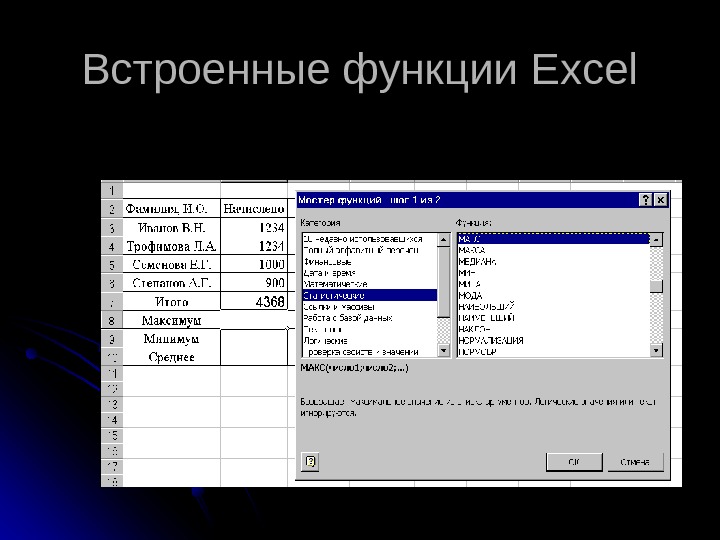The image size is (720, 540).
Task: Select the Иванов В.Н. cell
Action: click(171, 228)
